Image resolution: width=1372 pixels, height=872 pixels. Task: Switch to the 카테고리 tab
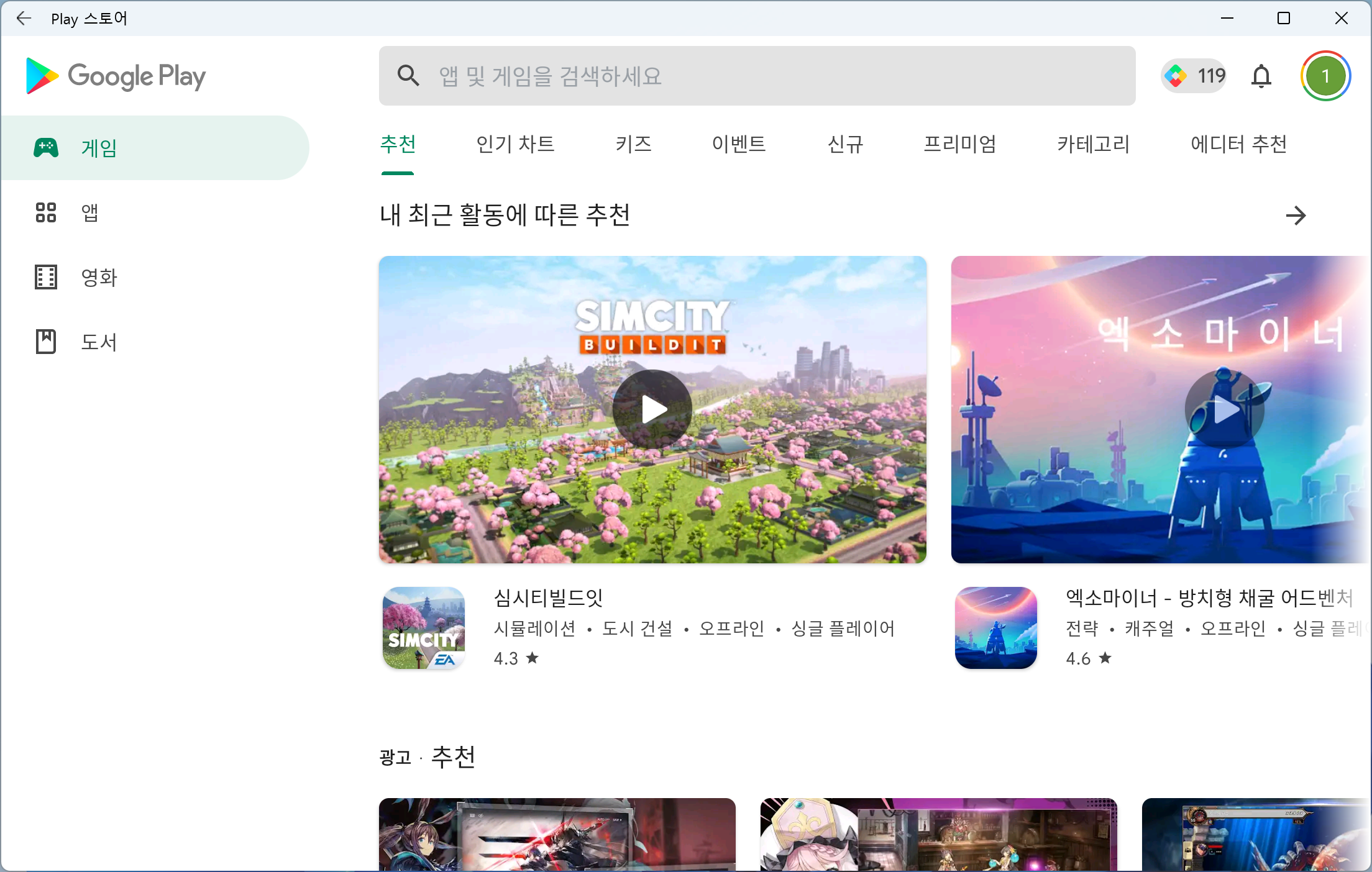(1093, 144)
